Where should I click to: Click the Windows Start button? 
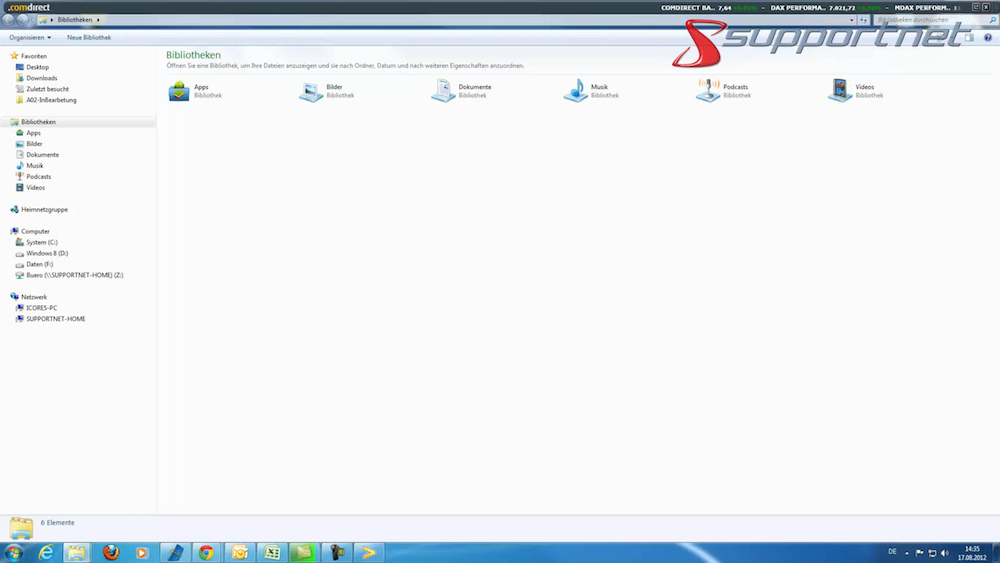(x=14, y=552)
